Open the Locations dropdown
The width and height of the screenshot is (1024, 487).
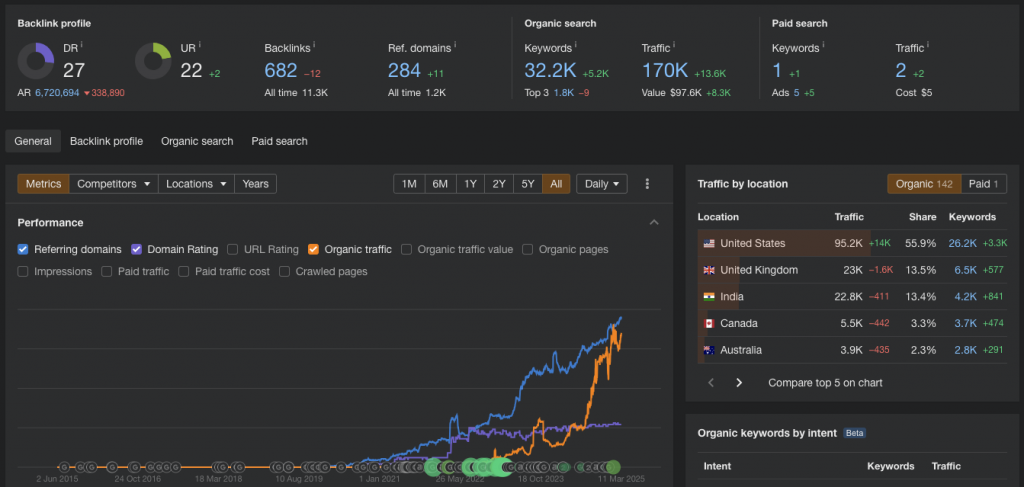(x=195, y=184)
